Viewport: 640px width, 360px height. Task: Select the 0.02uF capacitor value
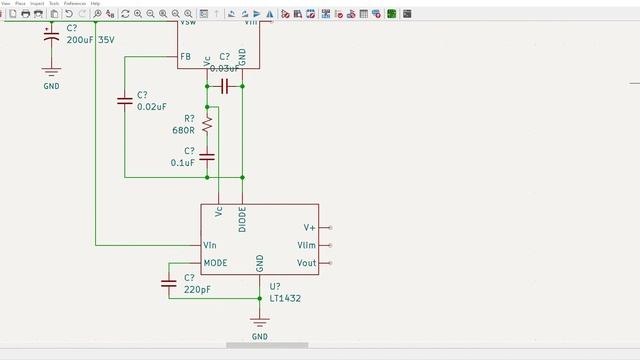(151, 107)
